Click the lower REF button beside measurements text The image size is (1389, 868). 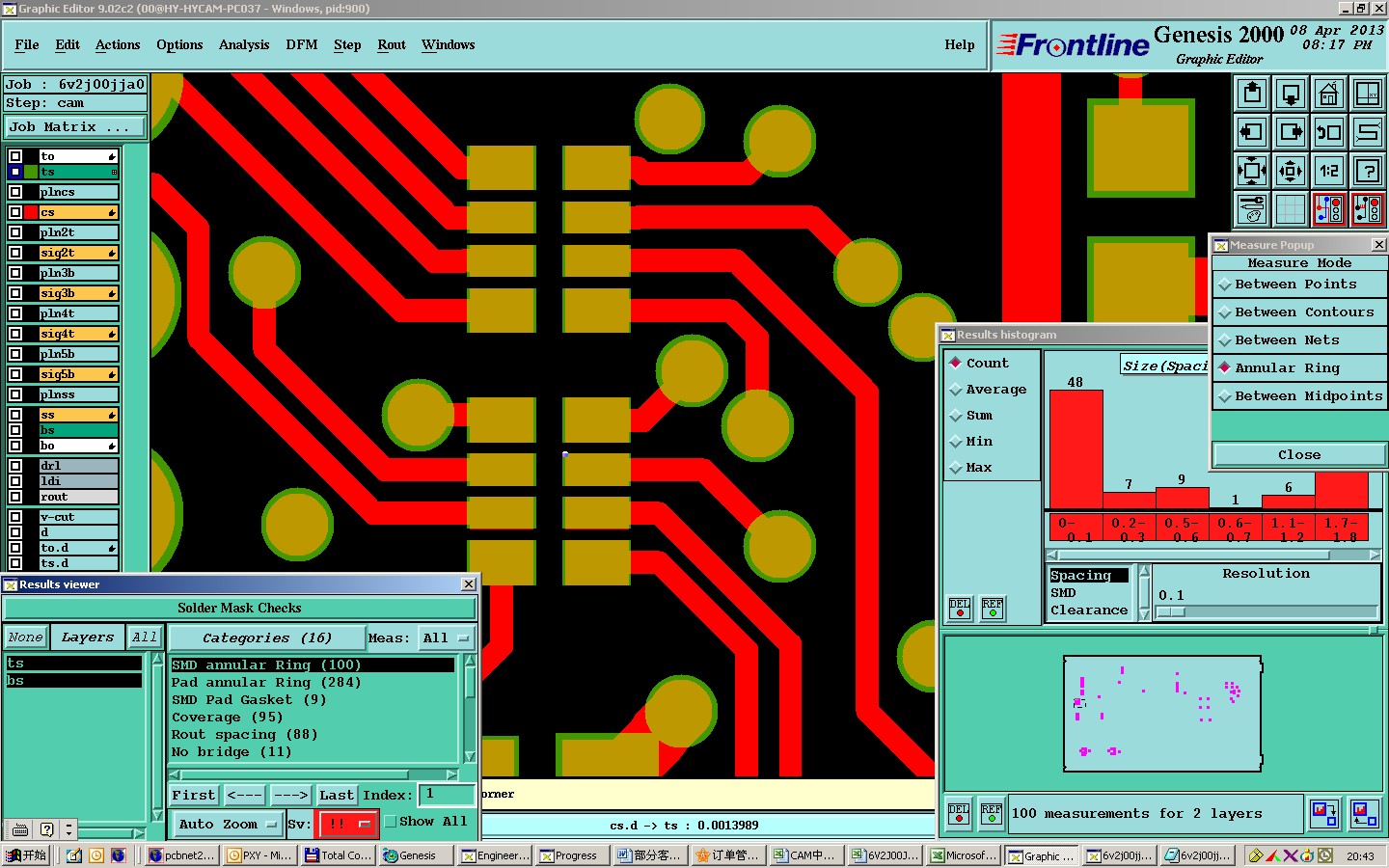click(992, 814)
